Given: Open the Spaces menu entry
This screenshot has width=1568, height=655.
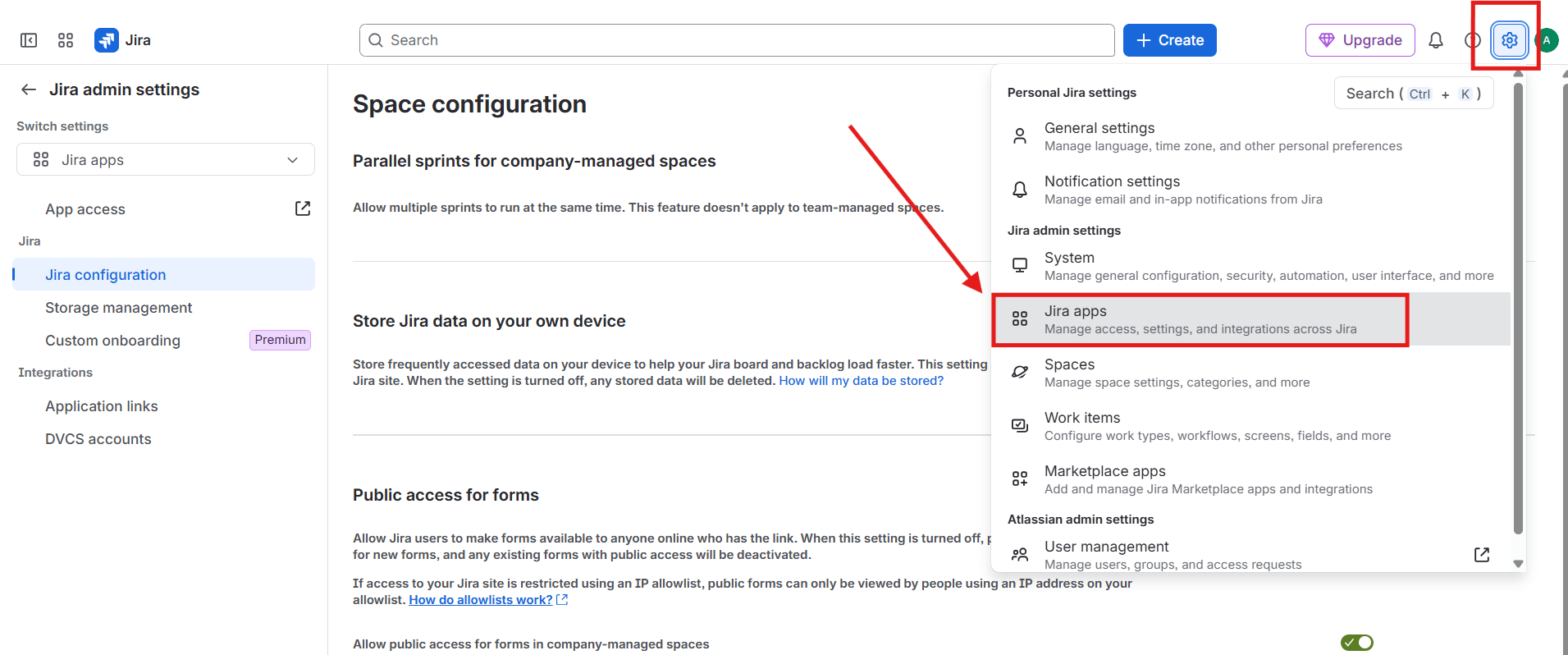Looking at the screenshot, I should (1250, 373).
